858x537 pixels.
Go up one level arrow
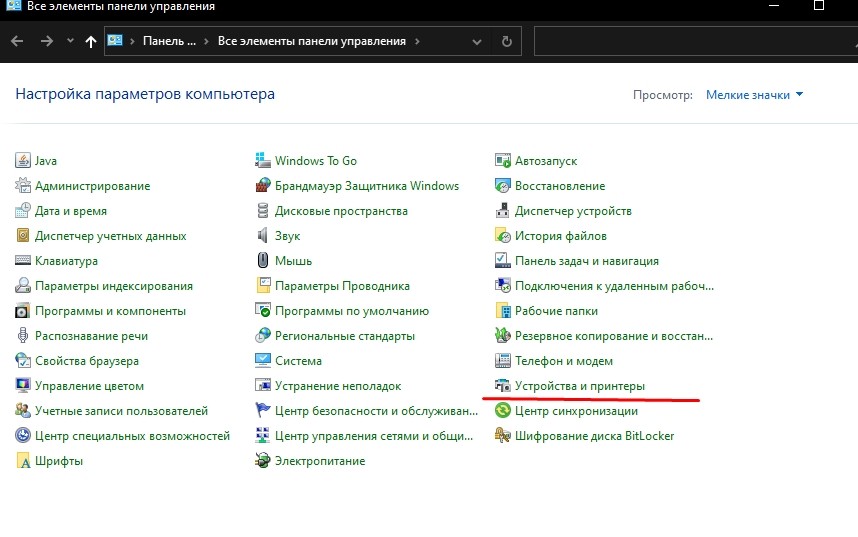tap(91, 42)
